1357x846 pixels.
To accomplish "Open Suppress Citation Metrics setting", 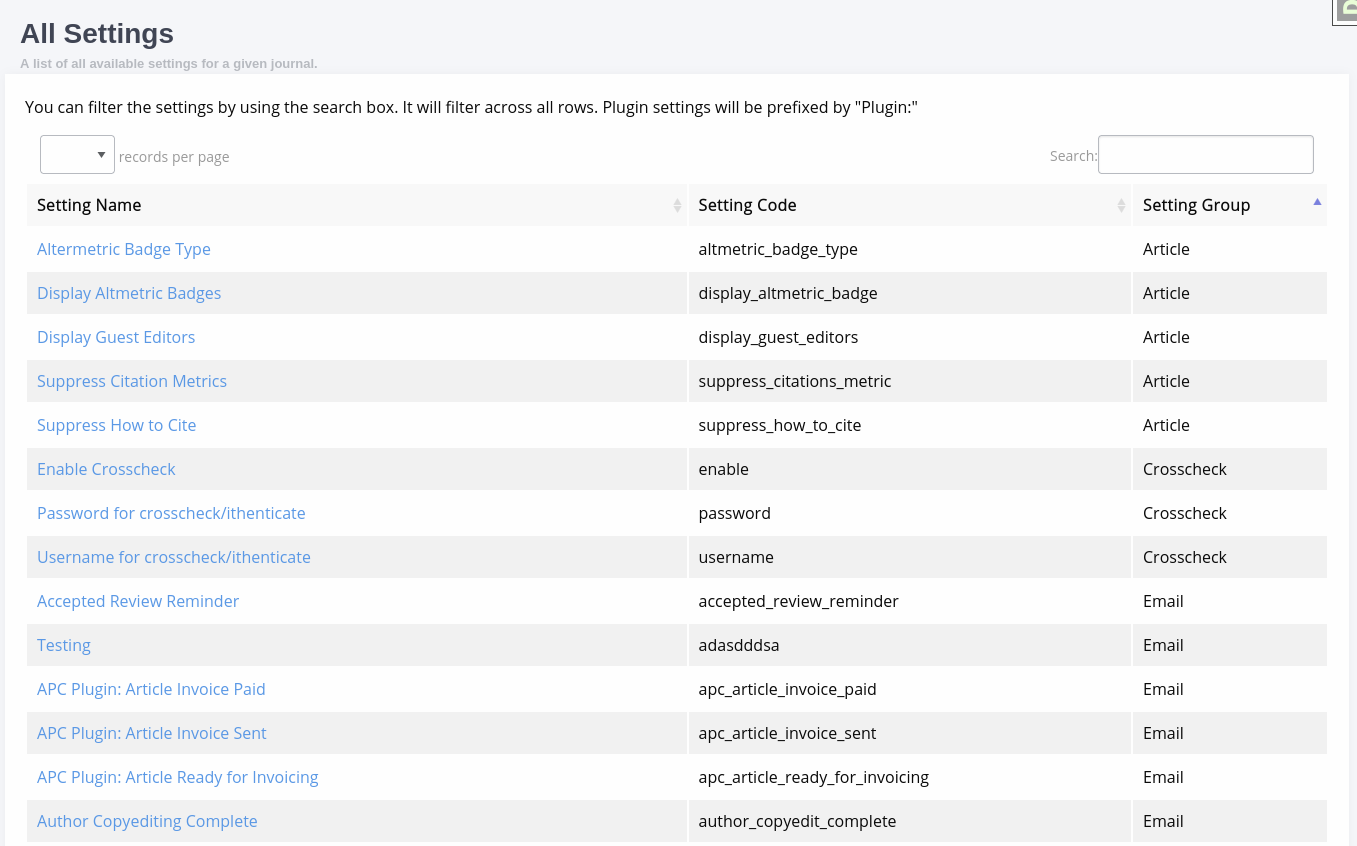I will (132, 381).
